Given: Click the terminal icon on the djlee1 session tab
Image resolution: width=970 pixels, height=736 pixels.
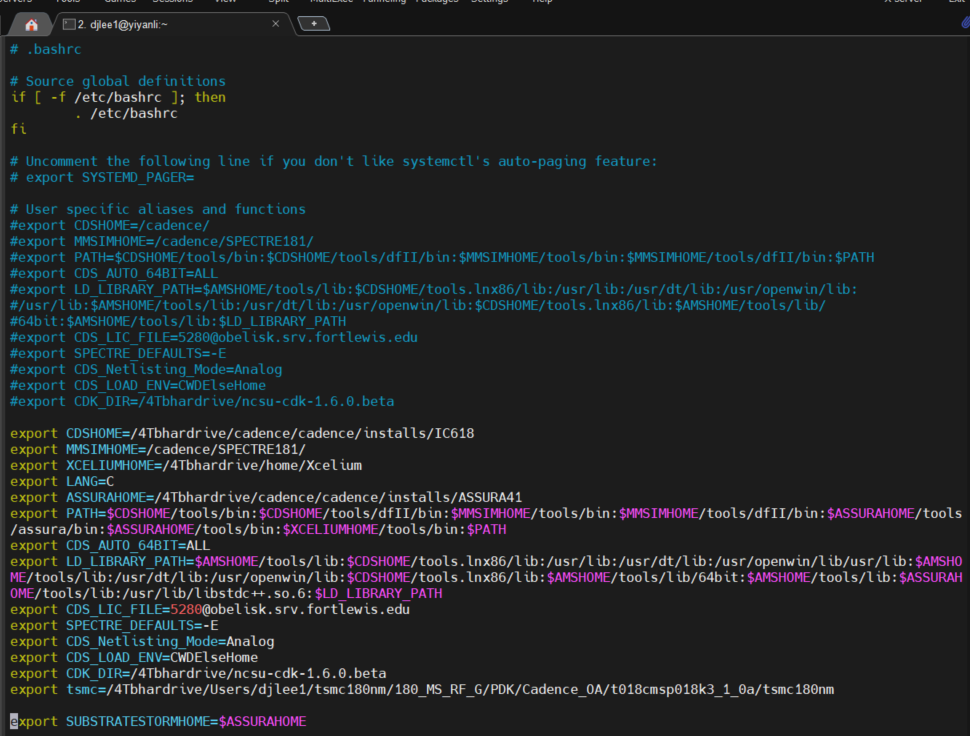Looking at the screenshot, I should click(68, 23).
